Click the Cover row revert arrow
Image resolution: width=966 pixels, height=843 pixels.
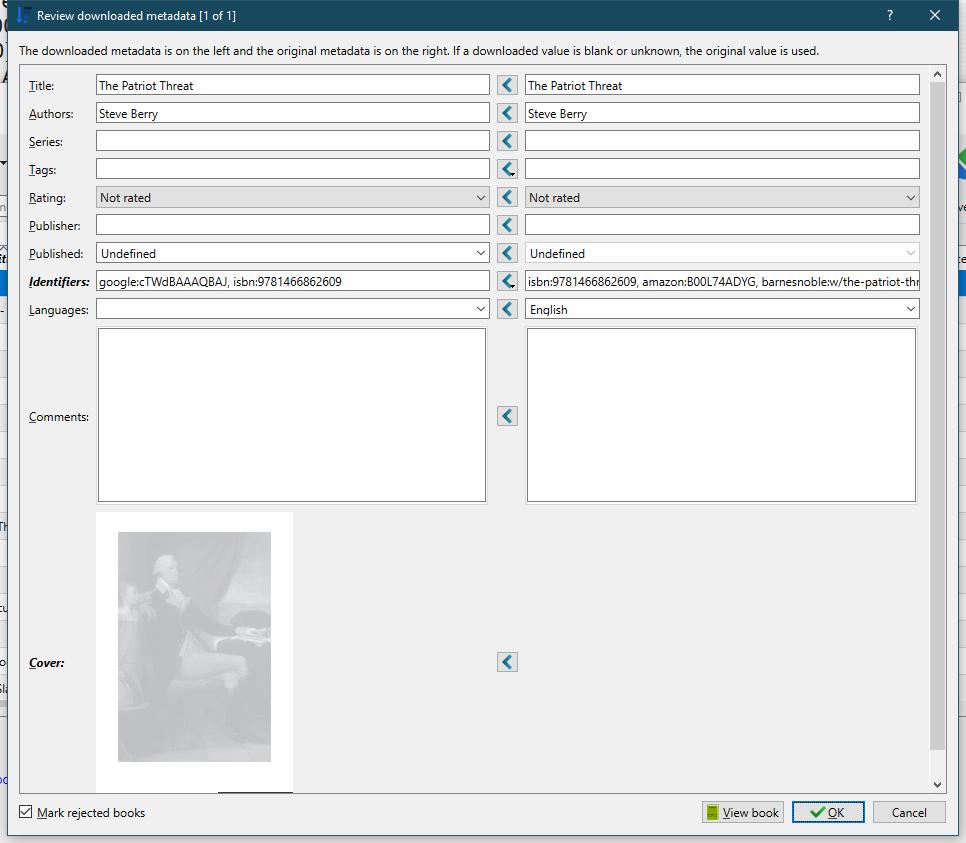point(507,662)
